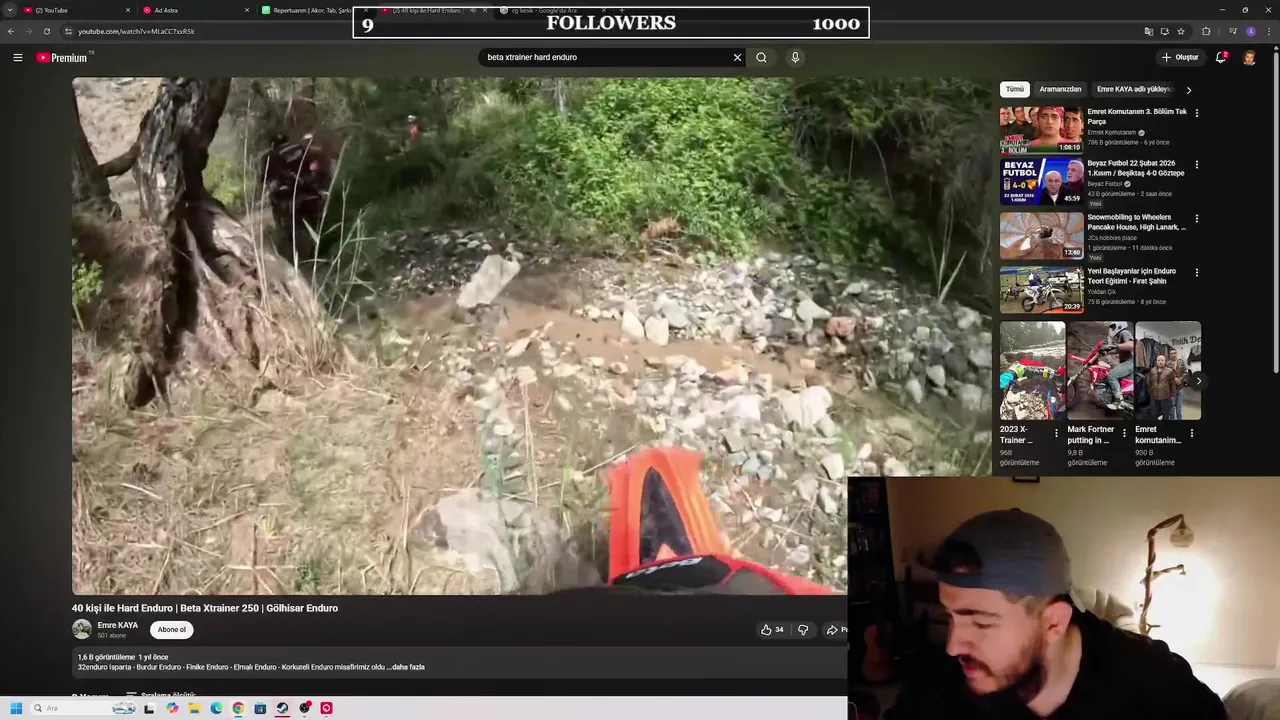The height and width of the screenshot is (720, 1280).
Task: Click the magnifier search button
Action: (x=761, y=57)
